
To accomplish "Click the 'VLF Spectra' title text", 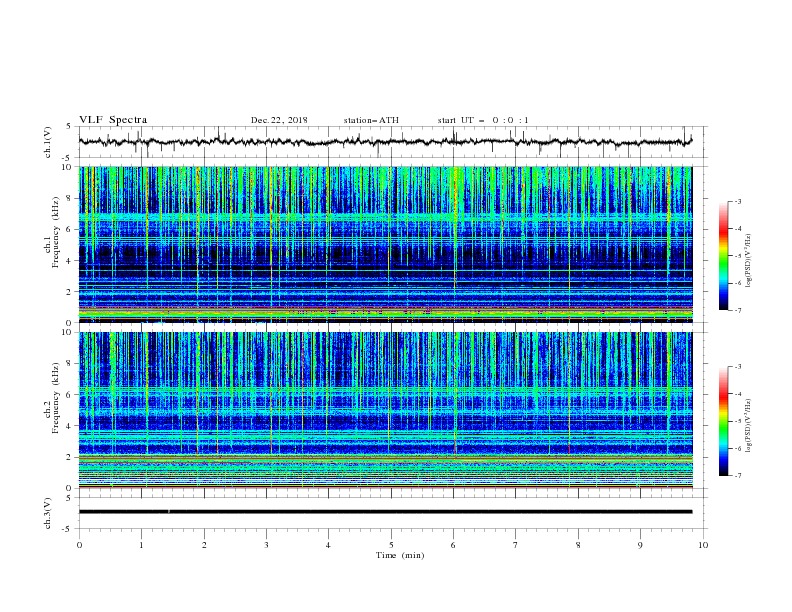I will click(x=113, y=120).
